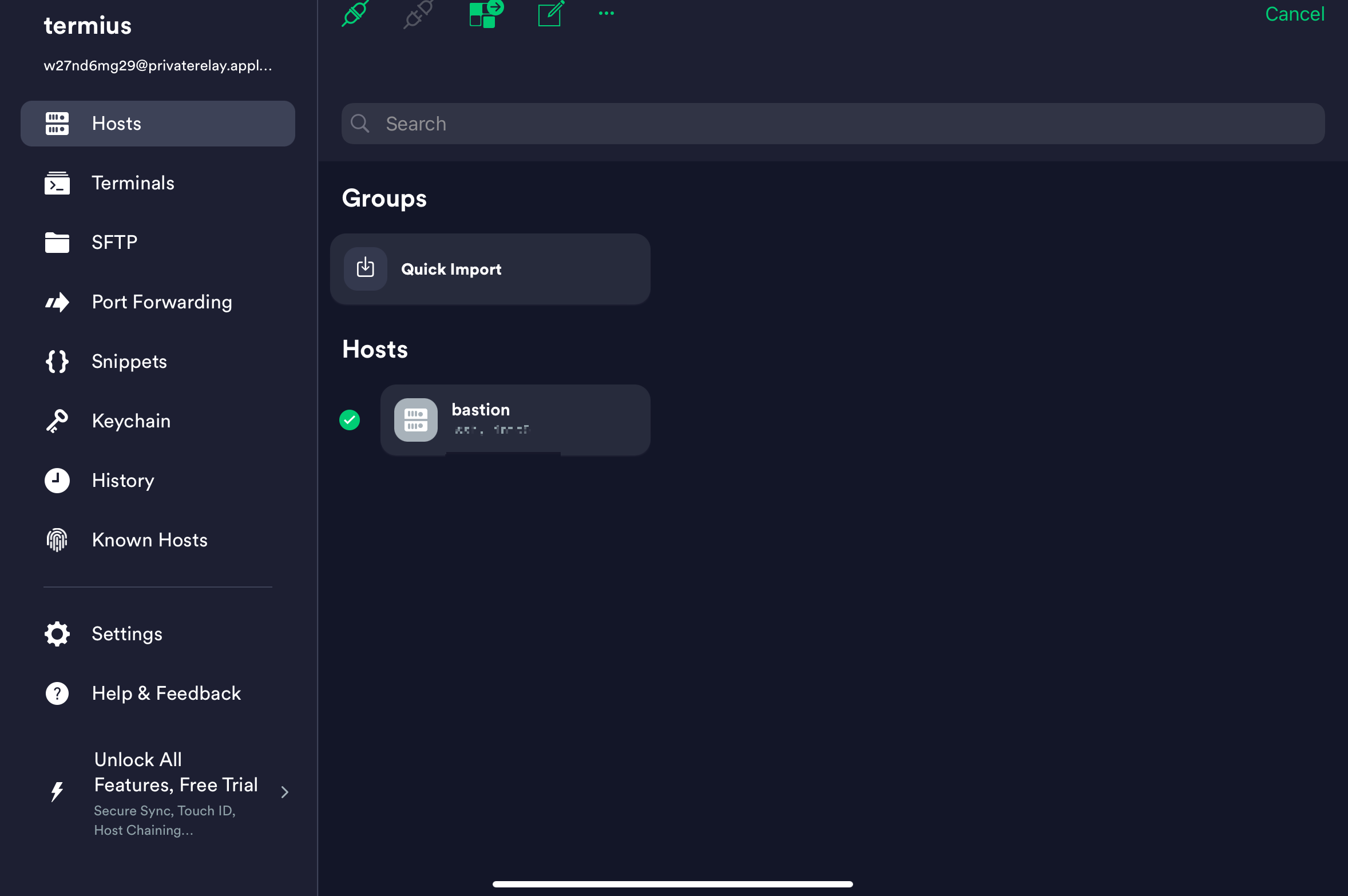The image size is (1348, 896).
Task: Tap the greyed-out disconnect plug icon
Action: point(418,13)
